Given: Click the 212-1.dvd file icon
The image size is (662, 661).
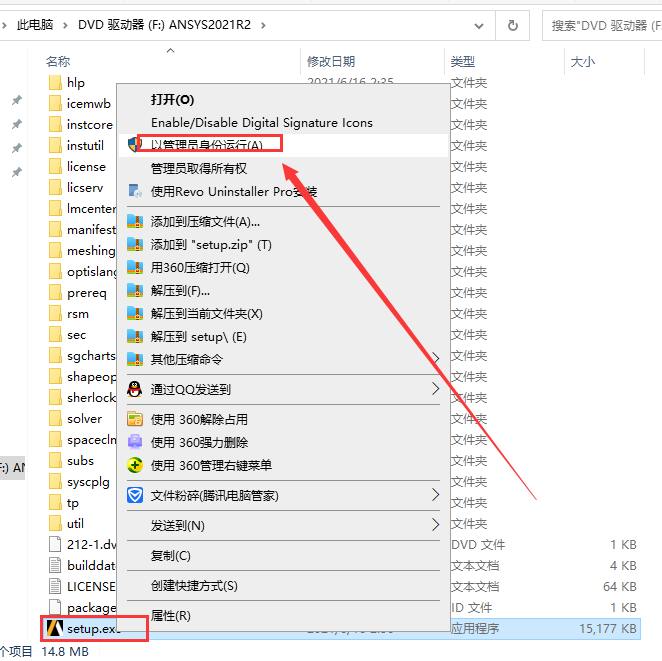Looking at the screenshot, I should click(x=55, y=545).
